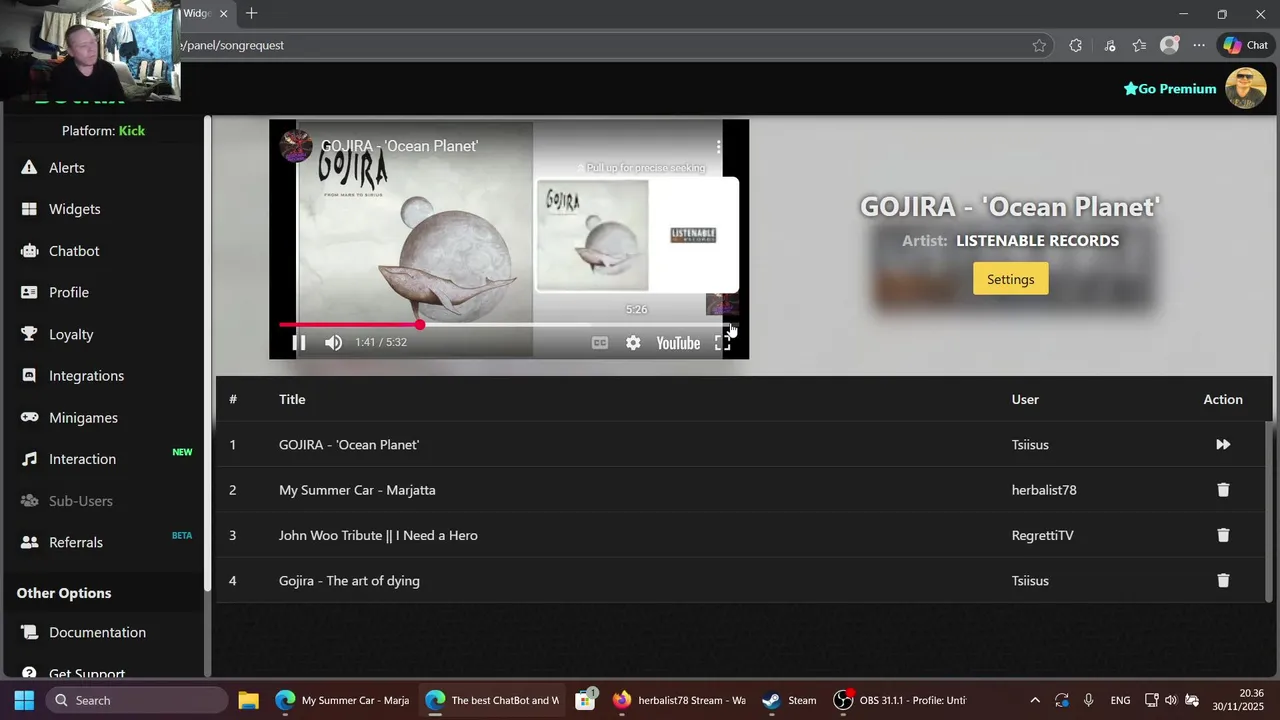Image resolution: width=1280 pixels, height=720 pixels.
Task: Switch to the OBS 31.1.1 window
Action: 901,700
